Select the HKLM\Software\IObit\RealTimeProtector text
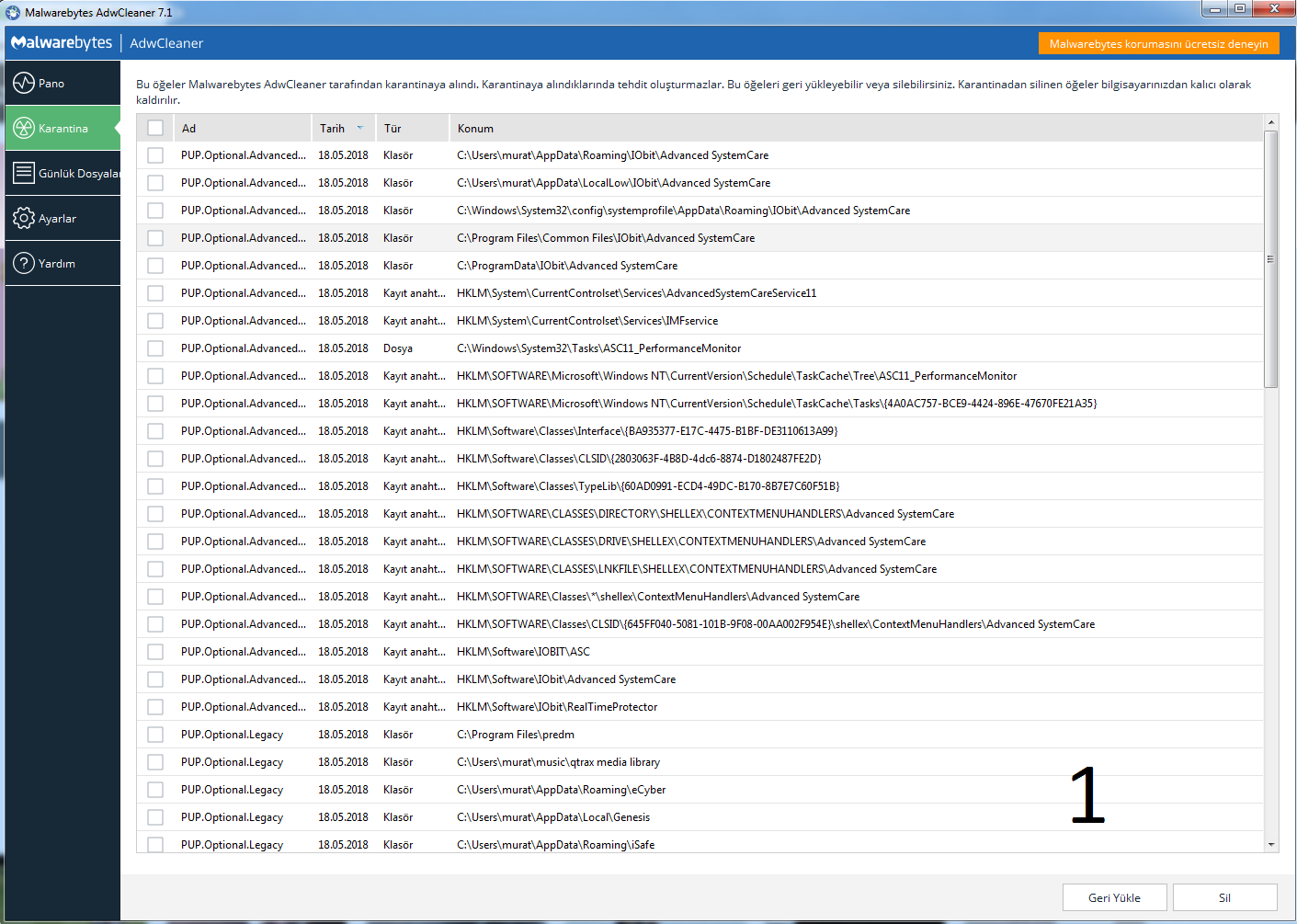1297x924 pixels. point(557,707)
